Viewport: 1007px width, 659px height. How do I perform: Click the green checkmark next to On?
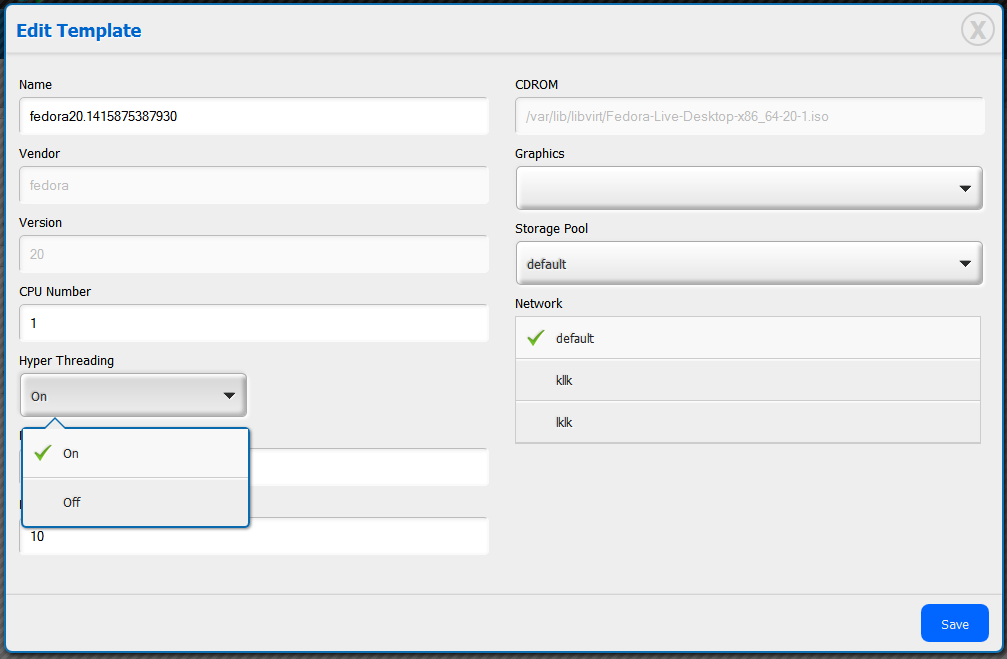click(x=42, y=453)
